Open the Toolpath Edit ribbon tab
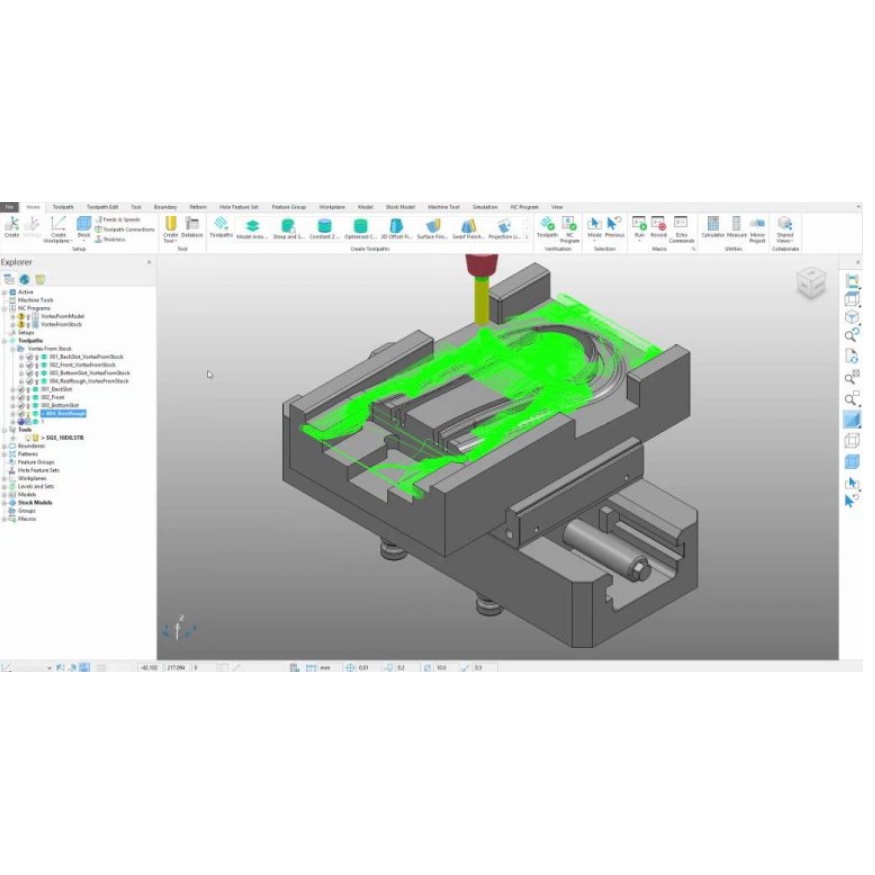This screenshot has width=875, height=875. click(x=102, y=207)
